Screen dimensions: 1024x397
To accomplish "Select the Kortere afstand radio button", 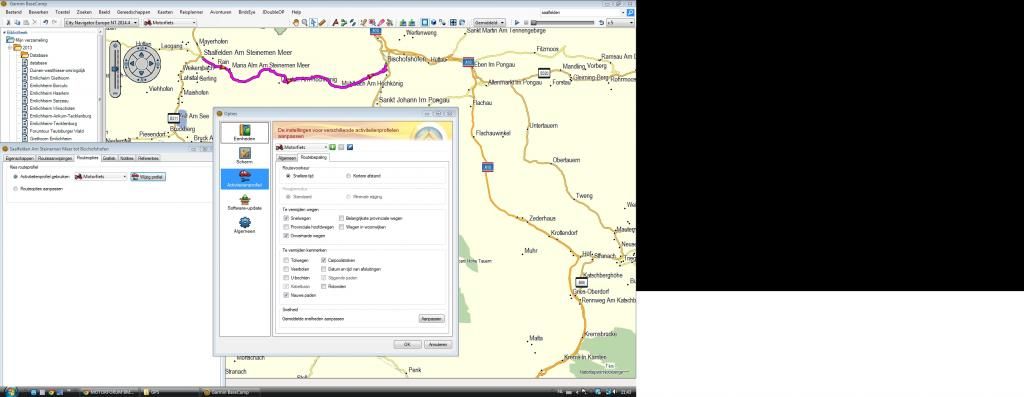I will point(348,176).
